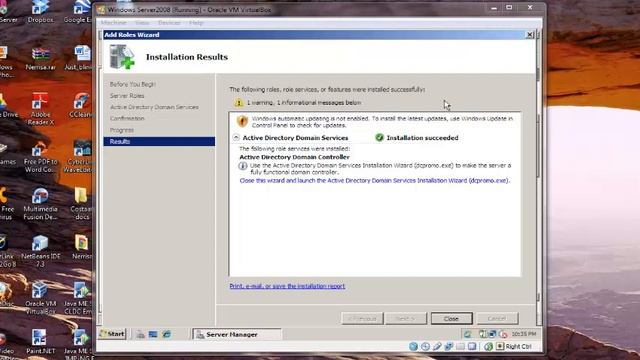Open the first guest quick launch icon
The image size is (640, 360).
140,334
